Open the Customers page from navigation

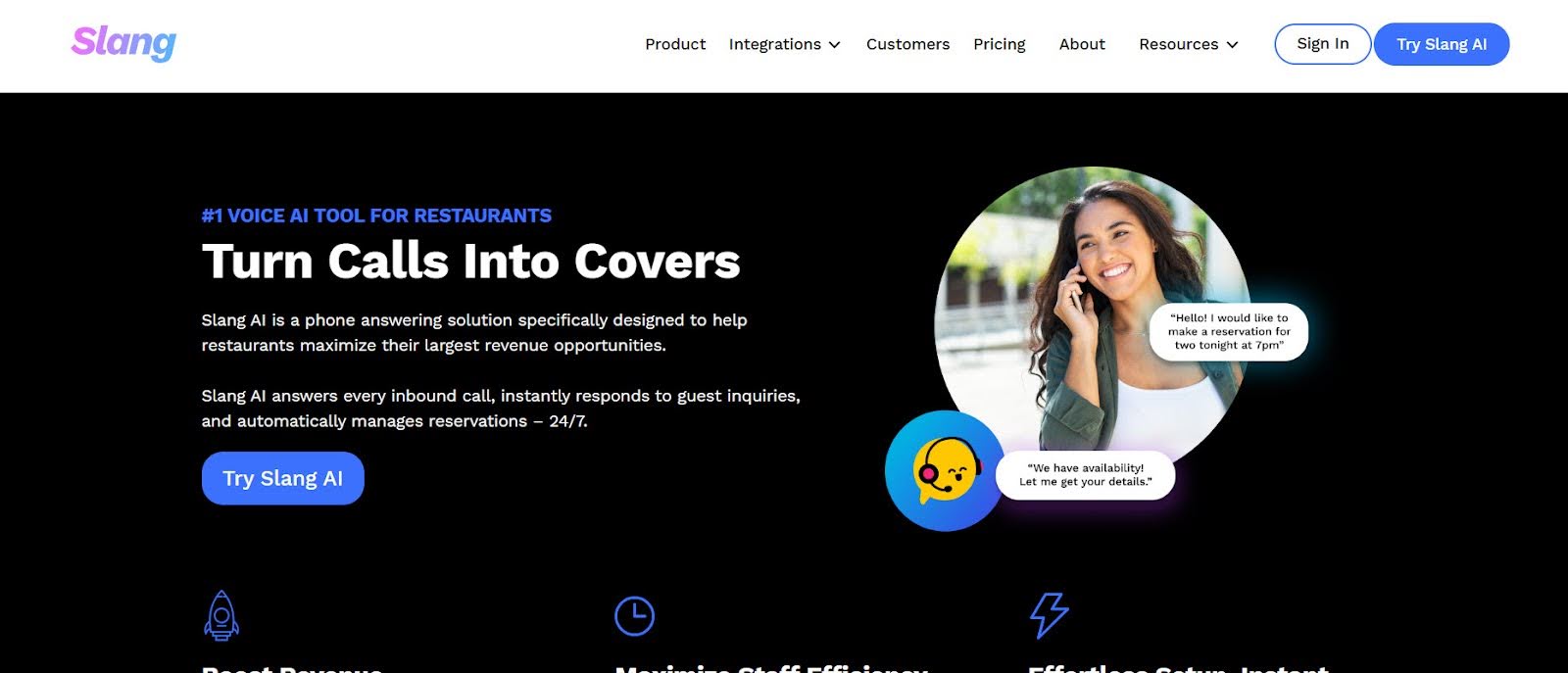click(907, 44)
